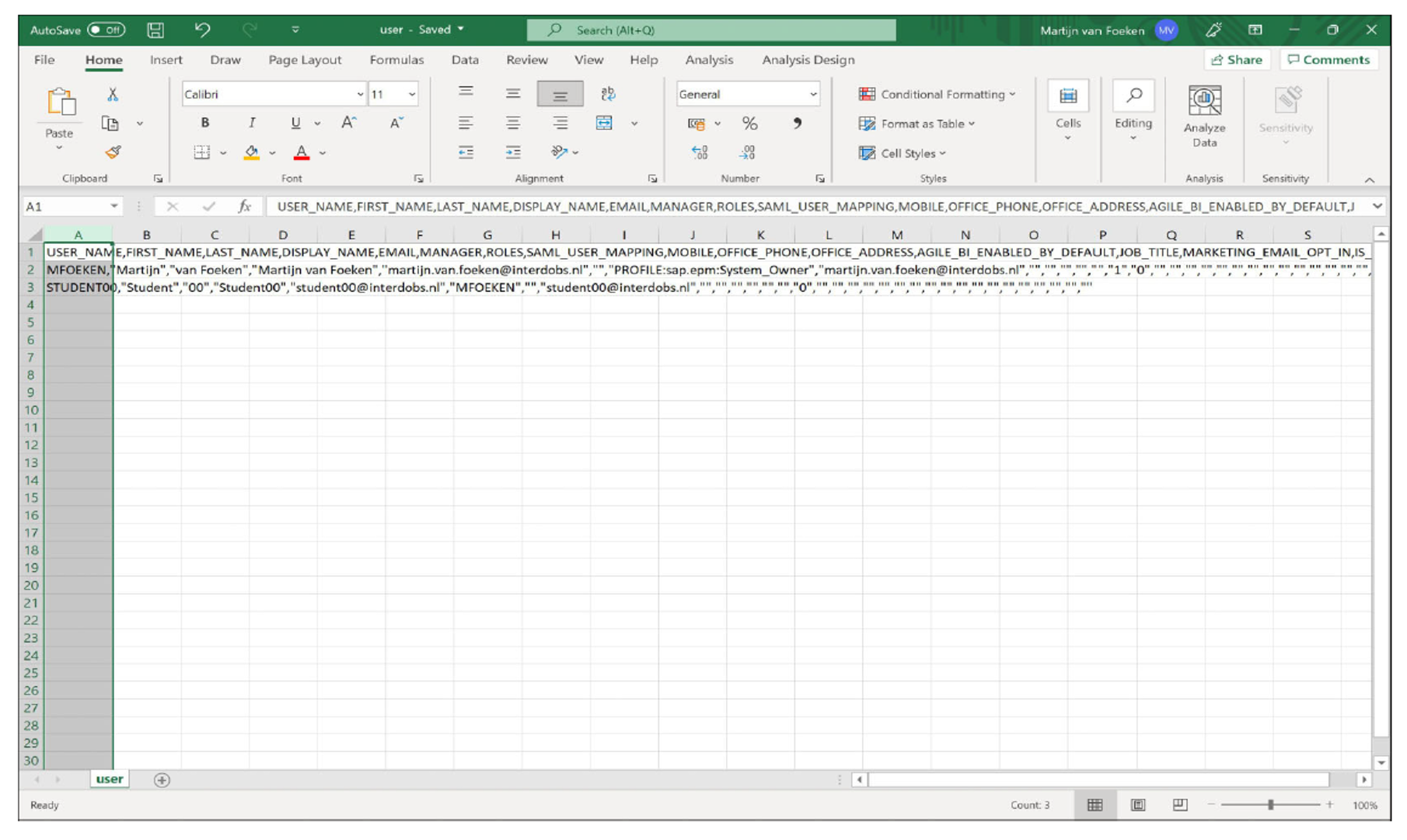
Task: Apply percent number style
Action: tap(749, 123)
